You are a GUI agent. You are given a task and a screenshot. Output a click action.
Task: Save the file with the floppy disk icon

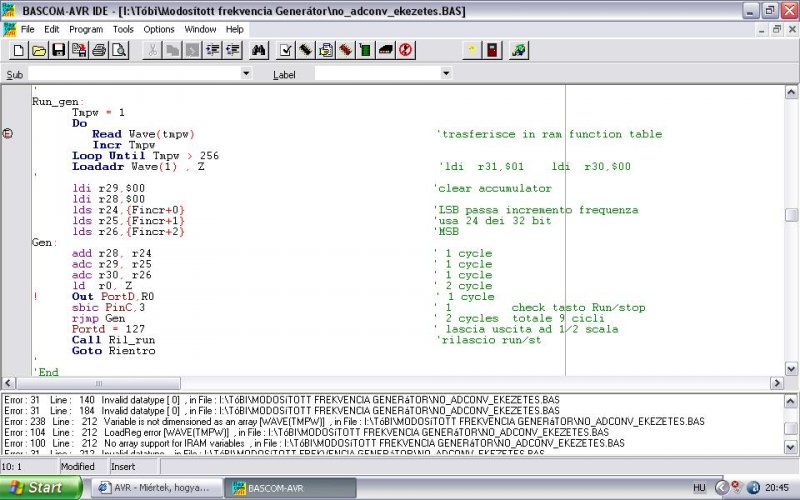tap(59, 50)
